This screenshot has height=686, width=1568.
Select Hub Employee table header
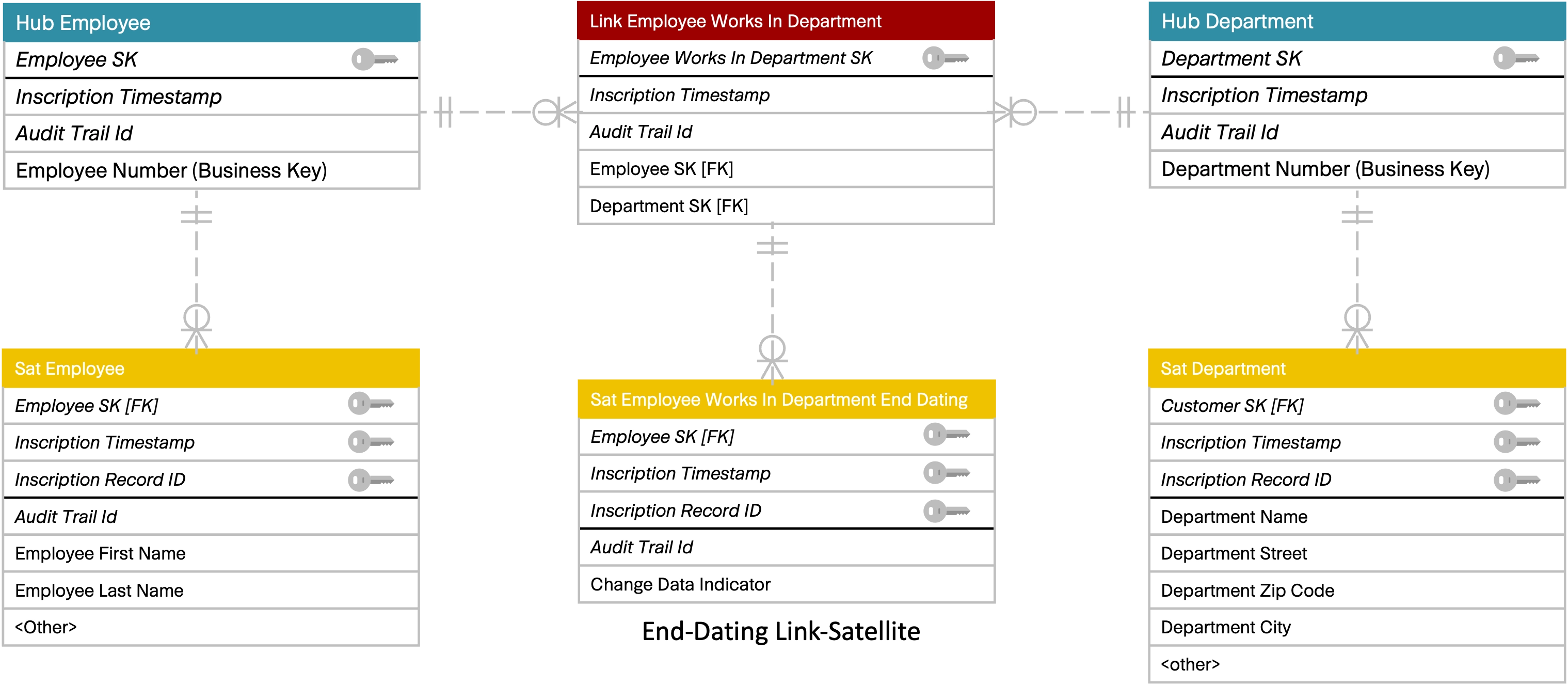195,19
